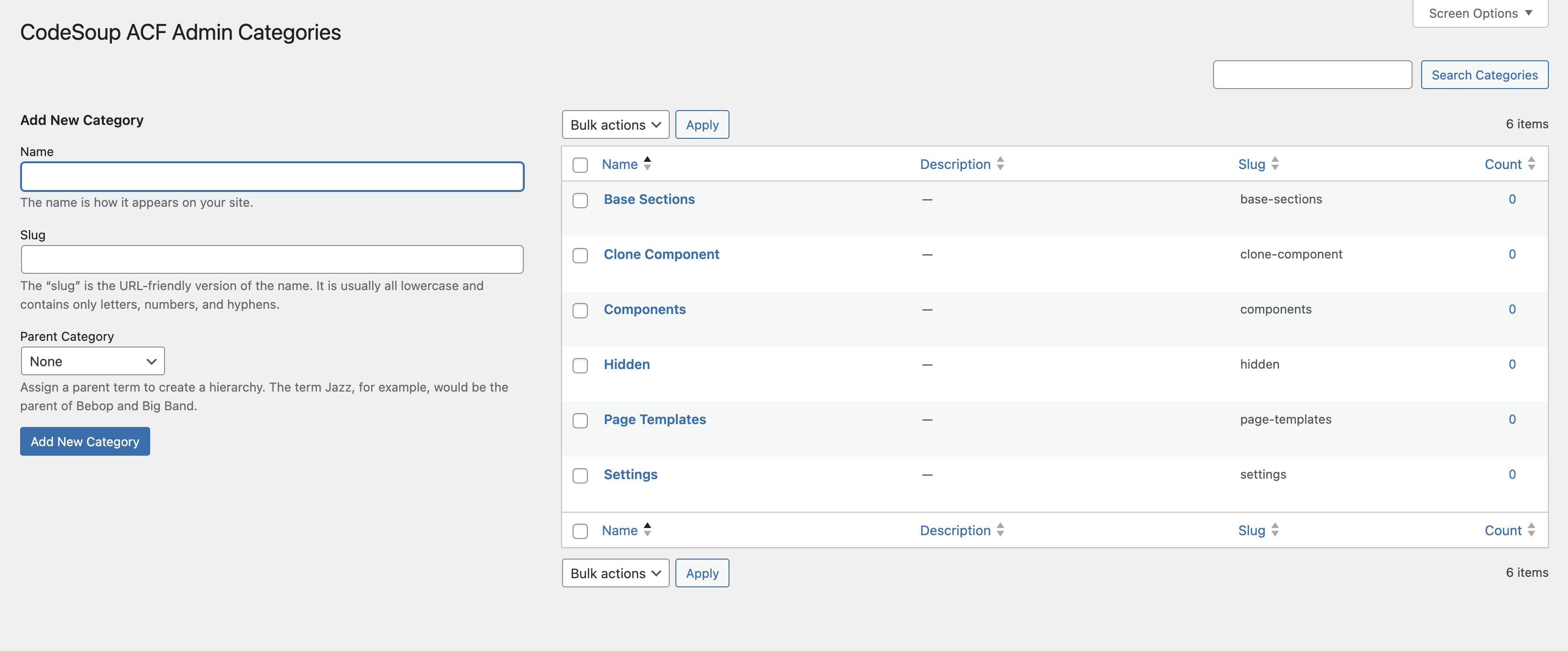Check the Hidden category checkbox

580,365
